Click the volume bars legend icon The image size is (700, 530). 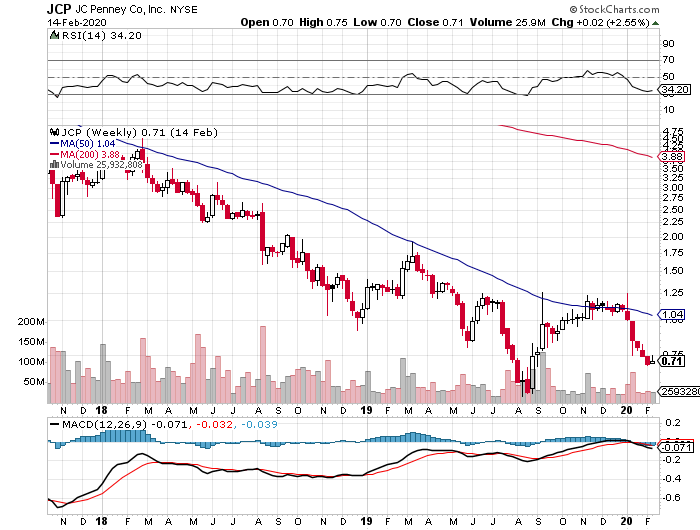54,165
